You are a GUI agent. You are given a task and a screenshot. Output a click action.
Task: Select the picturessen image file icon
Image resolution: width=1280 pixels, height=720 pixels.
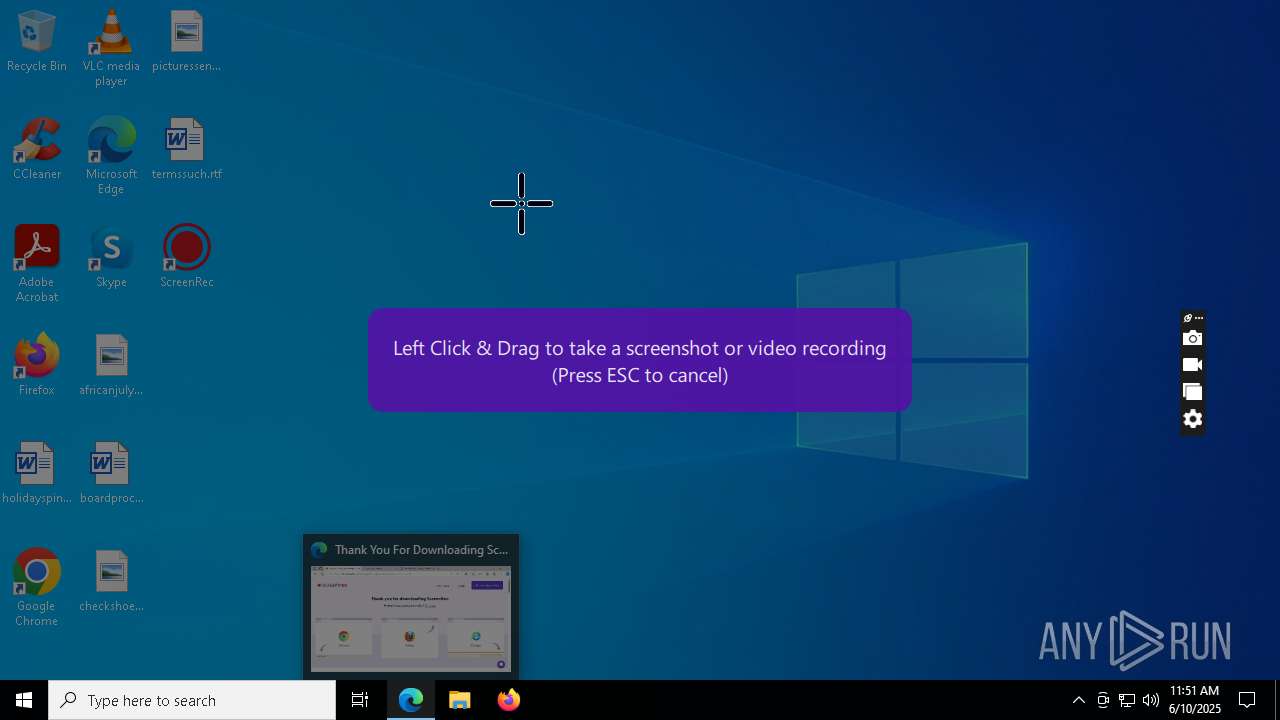186,42
